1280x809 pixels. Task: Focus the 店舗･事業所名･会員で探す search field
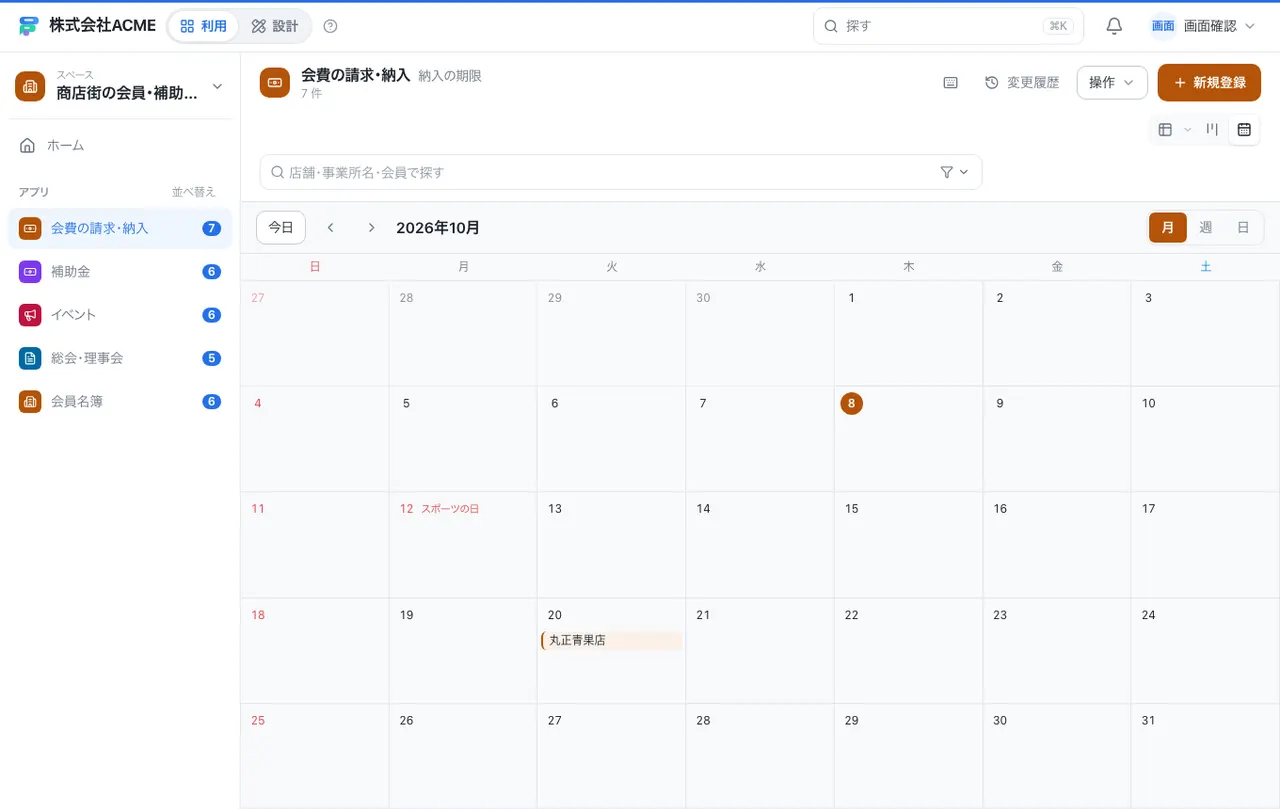coord(621,172)
